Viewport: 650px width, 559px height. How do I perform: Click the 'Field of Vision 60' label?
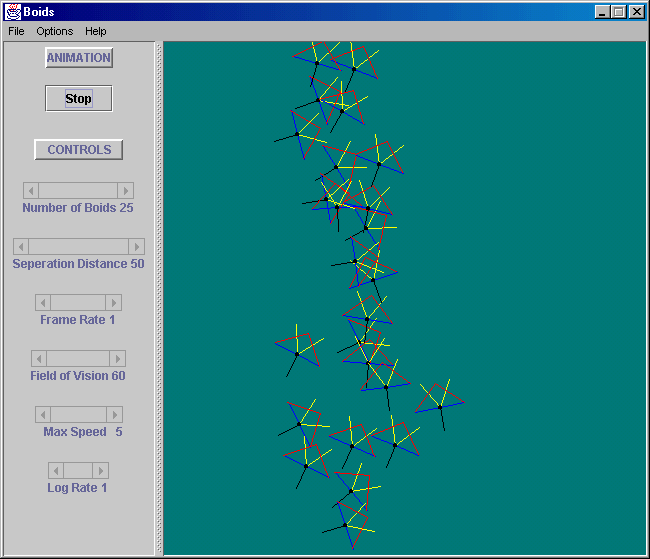(78, 376)
